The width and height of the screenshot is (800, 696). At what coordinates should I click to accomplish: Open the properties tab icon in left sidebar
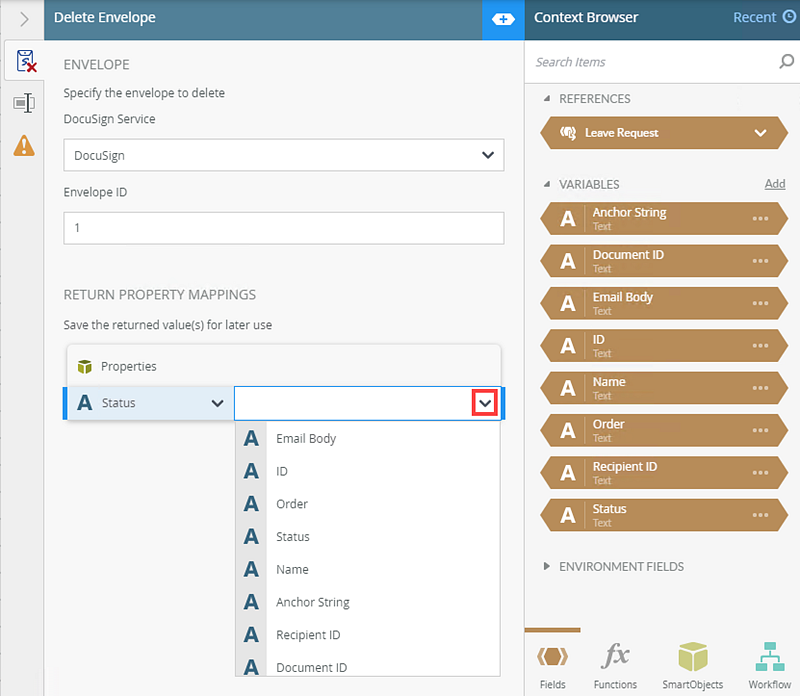coord(23,103)
